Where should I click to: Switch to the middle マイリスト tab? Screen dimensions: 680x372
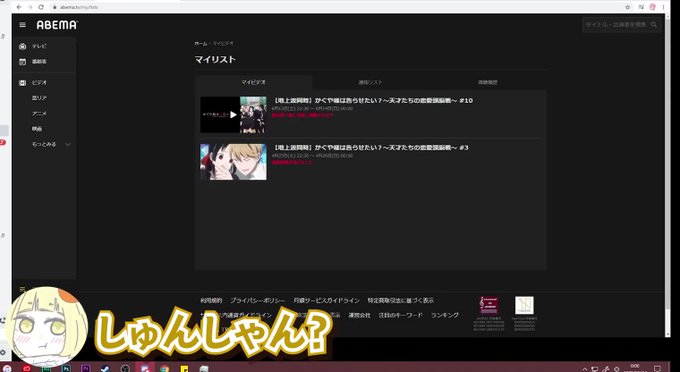(370, 82)
